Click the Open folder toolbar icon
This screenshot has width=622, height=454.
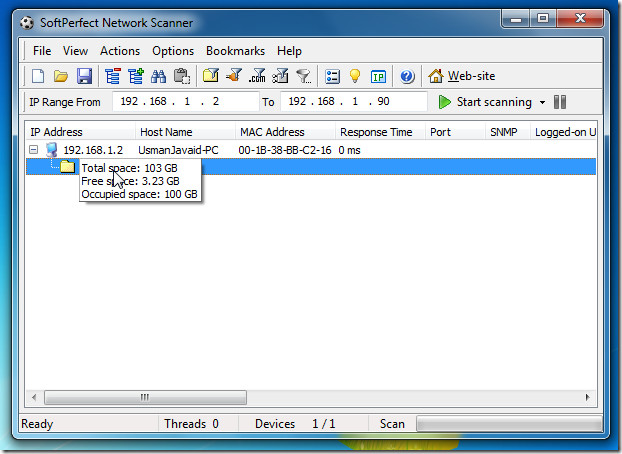click(x=61, y=76)
